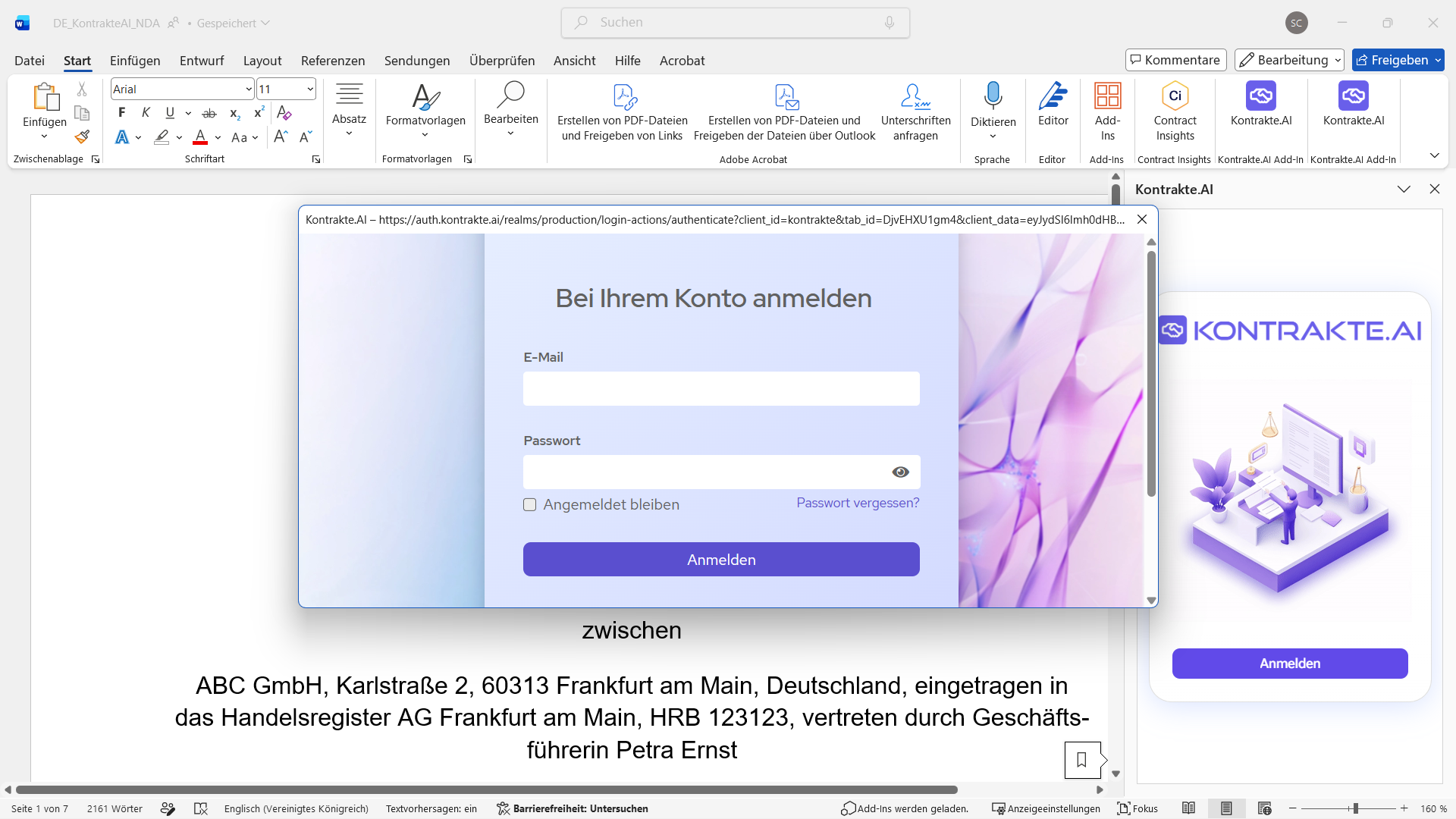1456x819 pixels.
Task: Apply superscript formatting
Action: pos(259,113)
